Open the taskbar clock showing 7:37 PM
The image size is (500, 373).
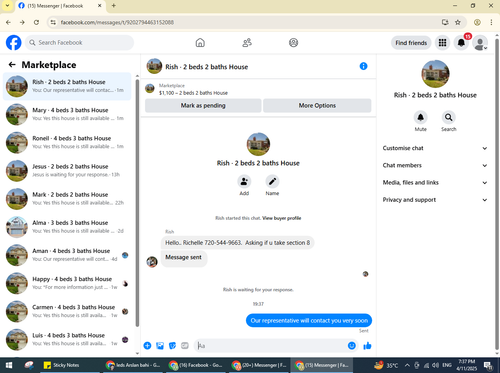click(467, 365)
